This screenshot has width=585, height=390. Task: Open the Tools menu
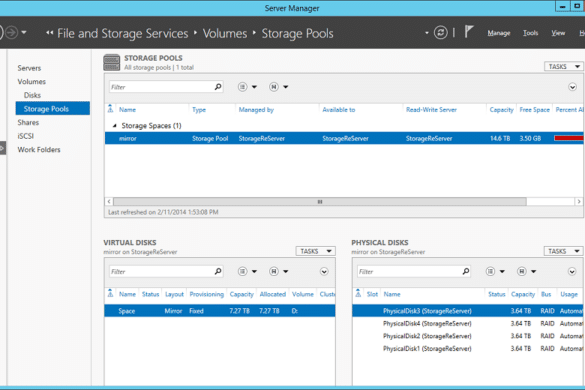click(x=531, y=33)
